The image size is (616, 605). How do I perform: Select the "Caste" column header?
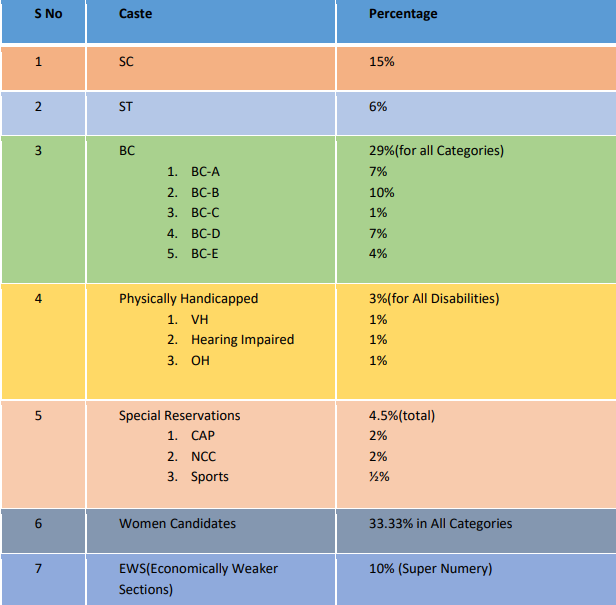pos(136,14)
